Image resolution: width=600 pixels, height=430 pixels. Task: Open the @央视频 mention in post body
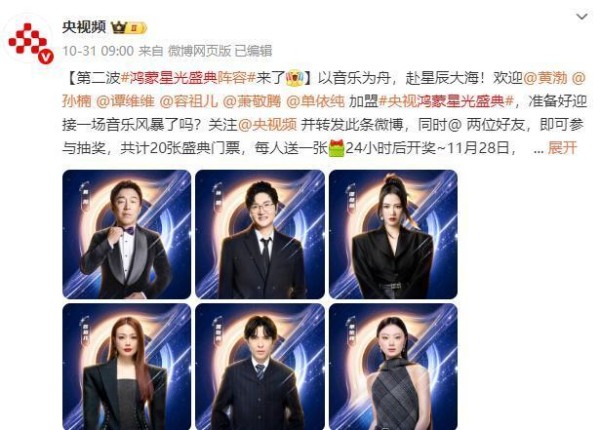267,125
